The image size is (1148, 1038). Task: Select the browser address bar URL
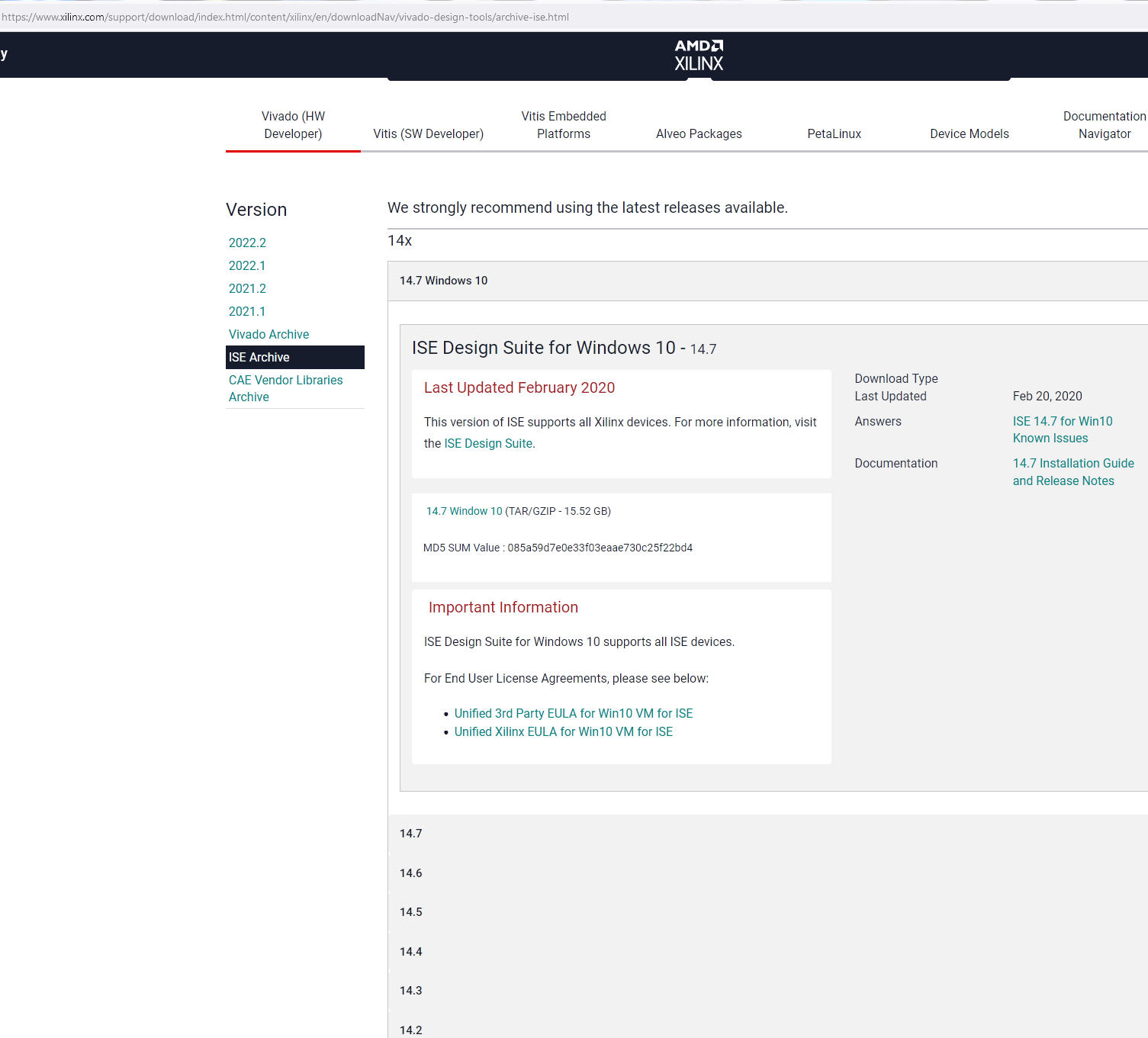pos(285,17)
